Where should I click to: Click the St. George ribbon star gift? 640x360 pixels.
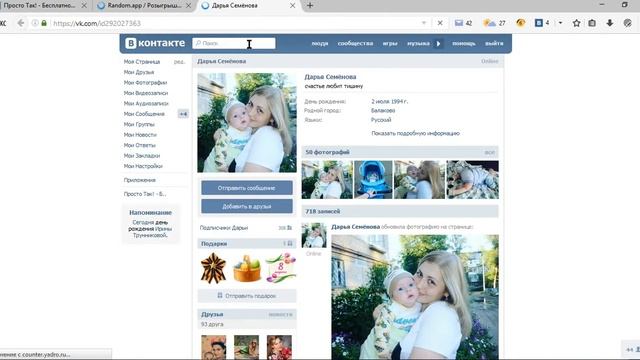click(213, 268)
